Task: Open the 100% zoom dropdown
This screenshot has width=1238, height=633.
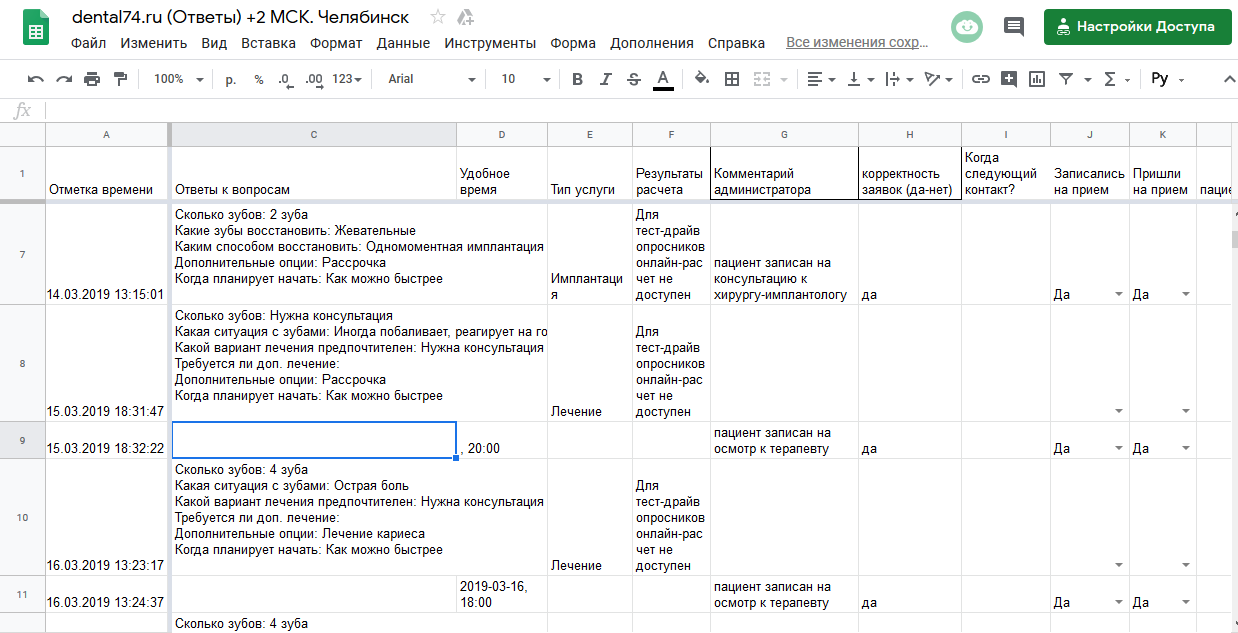Action: (178, 79)
